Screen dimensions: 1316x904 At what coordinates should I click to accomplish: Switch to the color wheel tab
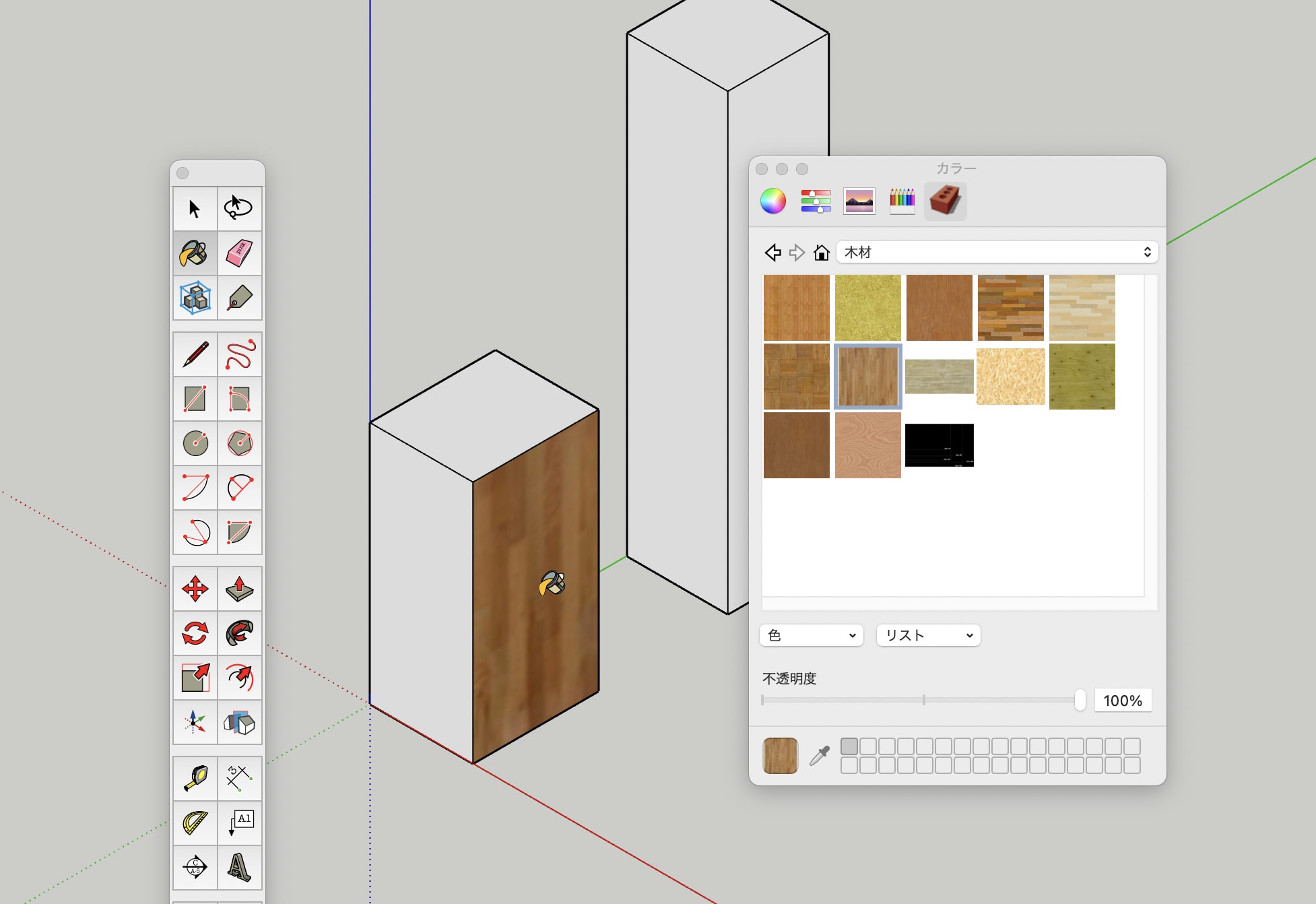(x=773, y=201)
